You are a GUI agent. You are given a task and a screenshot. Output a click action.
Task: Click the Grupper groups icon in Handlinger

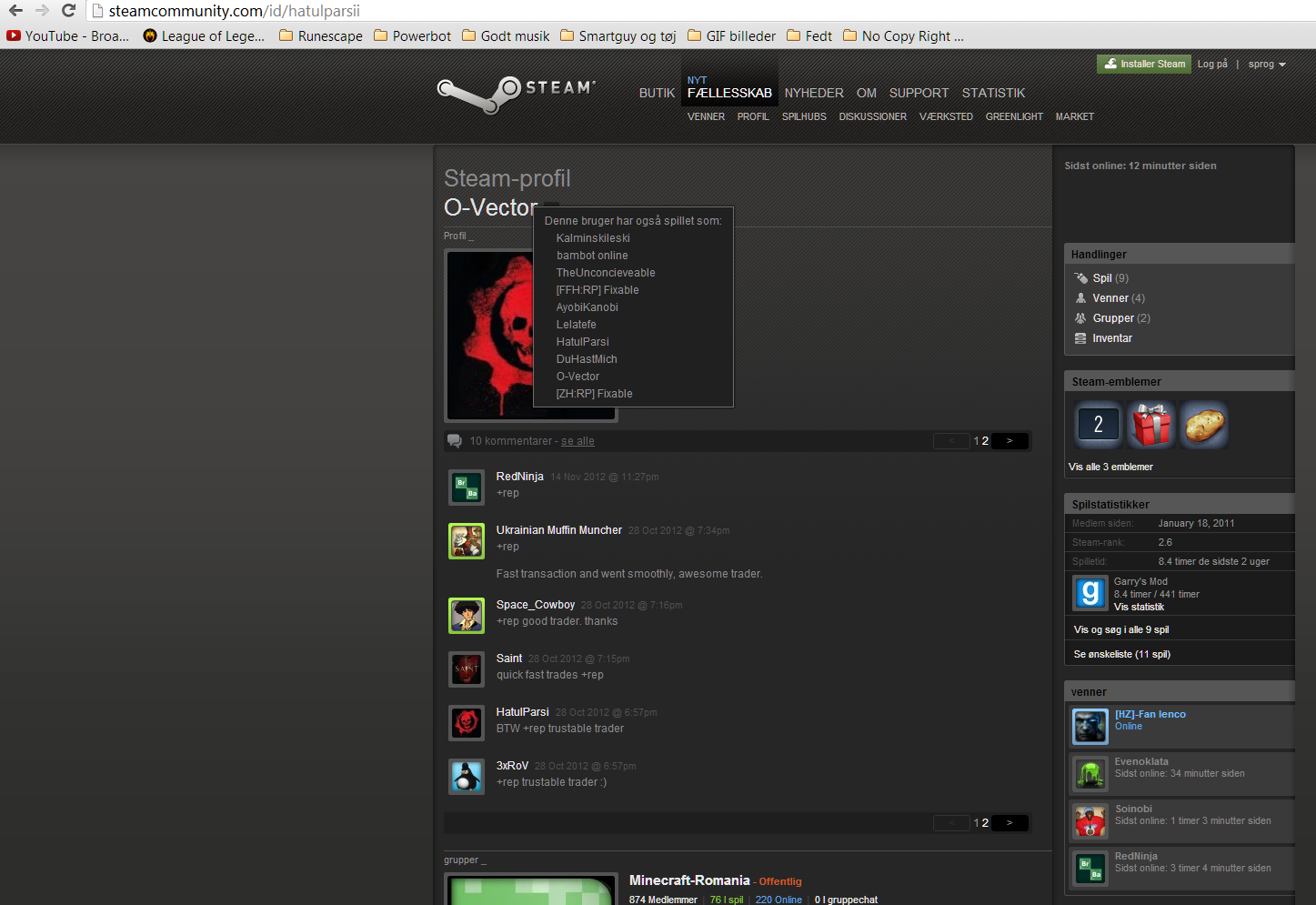pyautogui.click(x=1080, y=318)
